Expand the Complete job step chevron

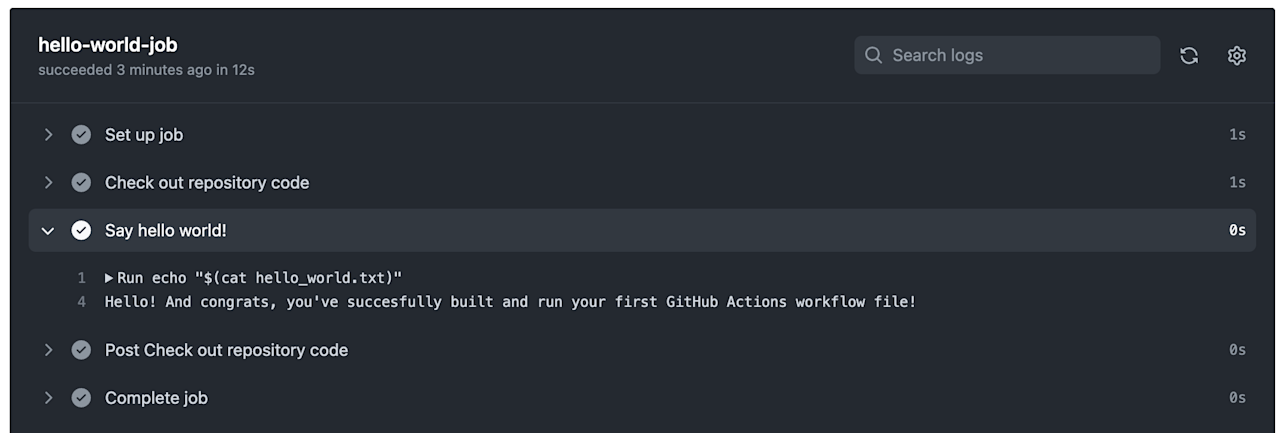click(x=47, y=398)
